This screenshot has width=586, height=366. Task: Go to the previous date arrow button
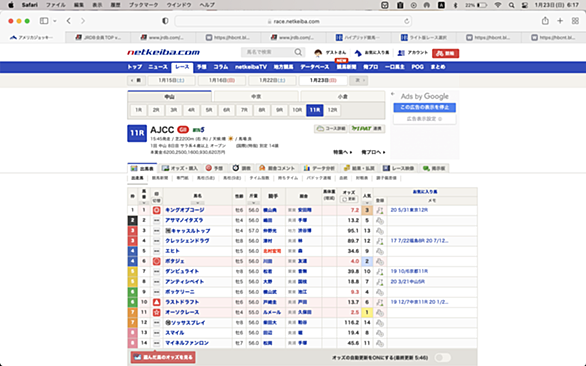136,80
